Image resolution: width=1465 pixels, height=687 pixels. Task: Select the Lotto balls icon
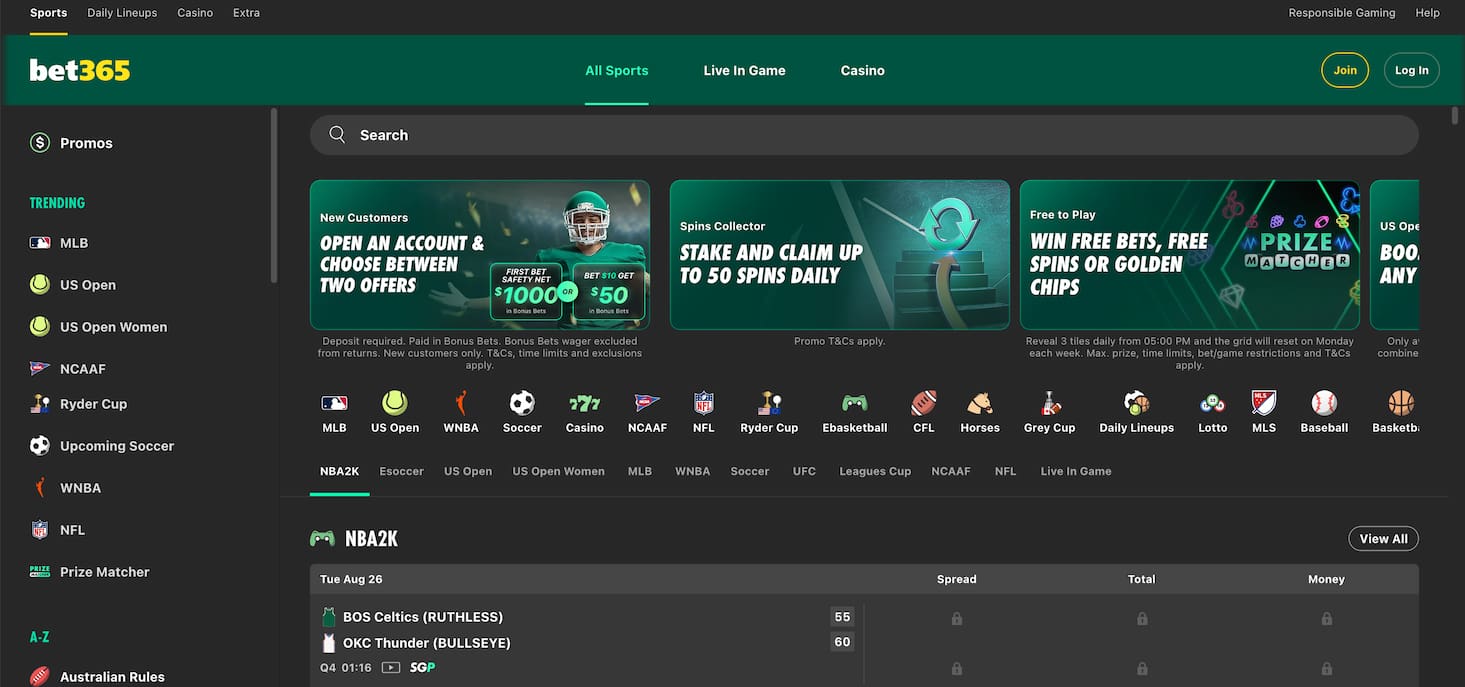(x=1212, y=403)
